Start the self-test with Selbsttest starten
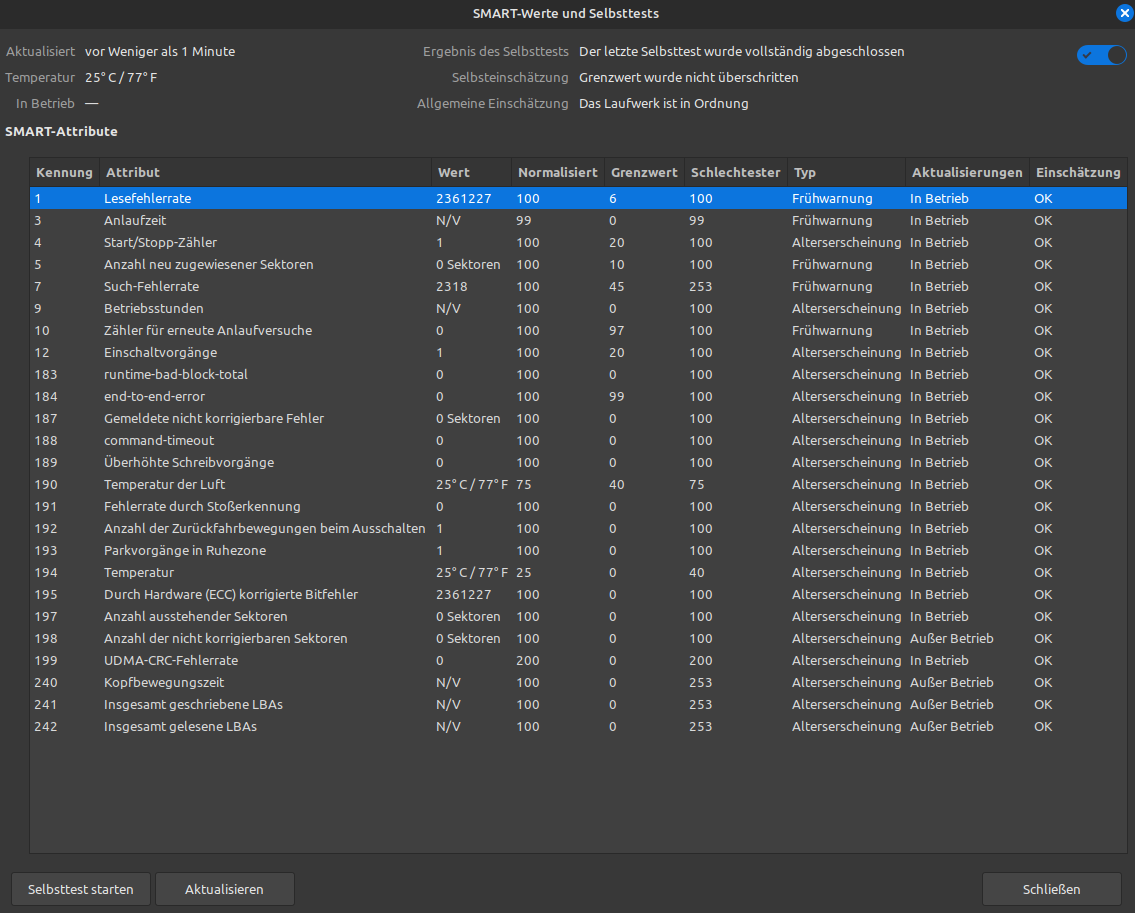The image size is (1135, 913). tap(80, 889)
